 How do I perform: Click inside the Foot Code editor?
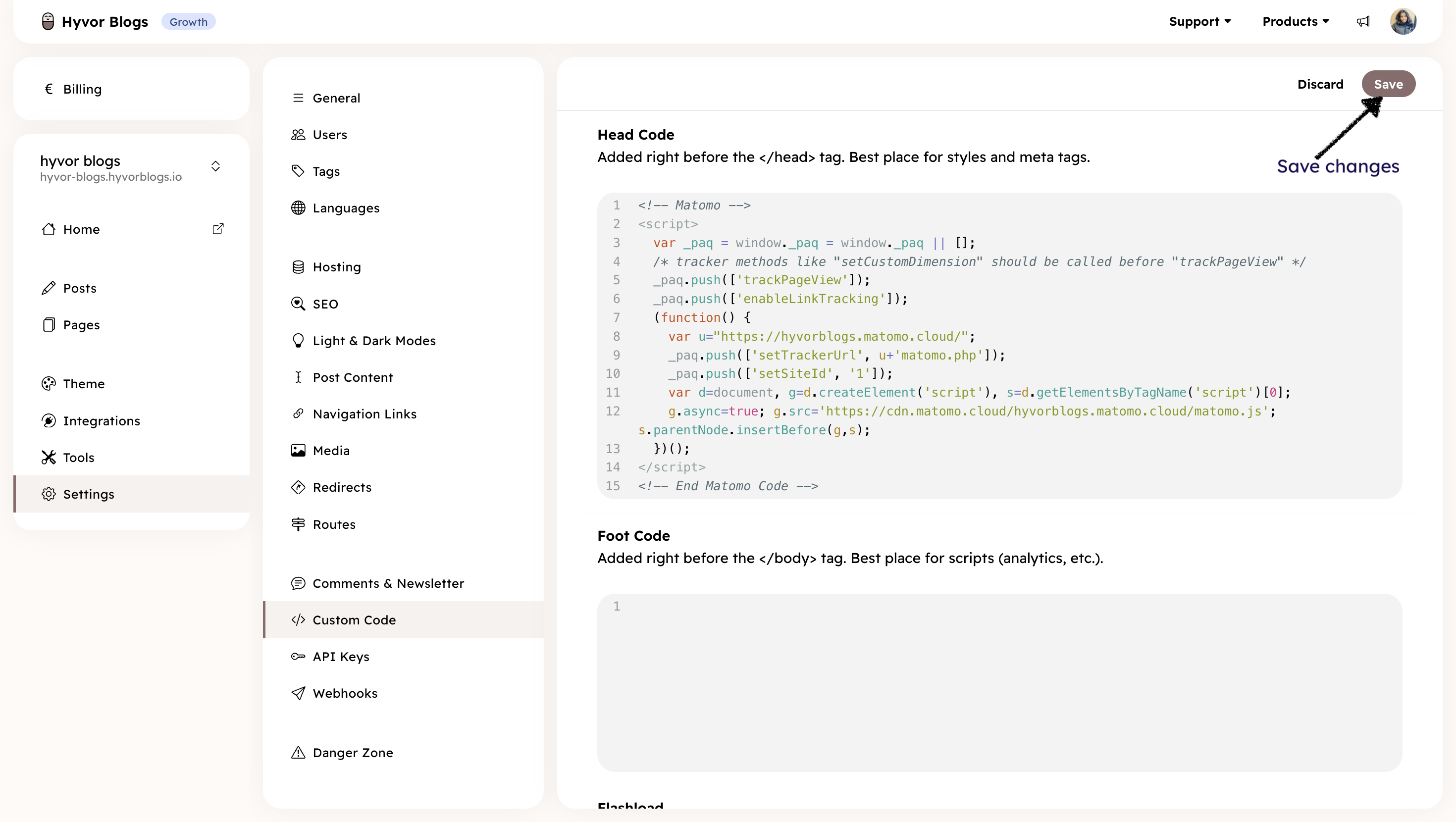[961, 678]
